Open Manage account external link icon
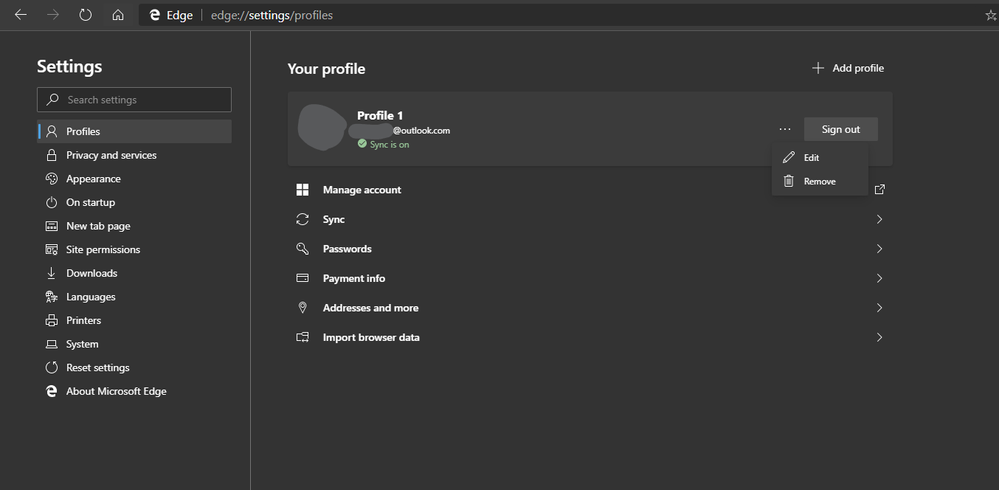Viewport: 999px width, 490px height. coord(880,189)
